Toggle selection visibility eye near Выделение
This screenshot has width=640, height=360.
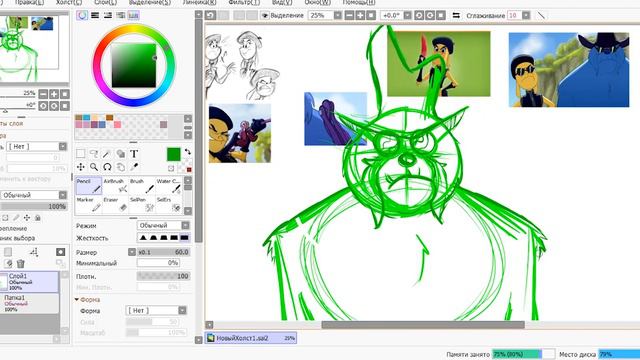tap(265, 16)
